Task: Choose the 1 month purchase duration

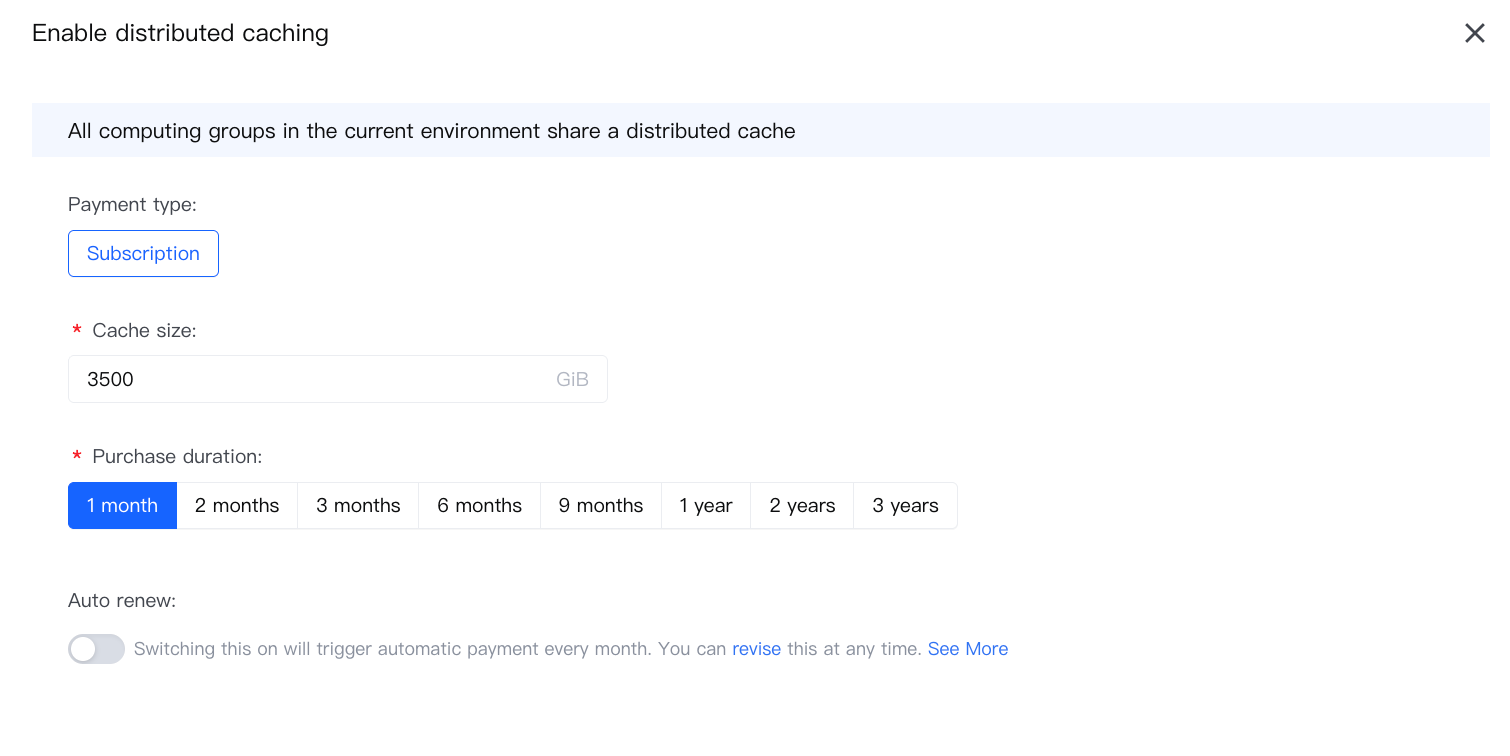Action: coord(122,506)
